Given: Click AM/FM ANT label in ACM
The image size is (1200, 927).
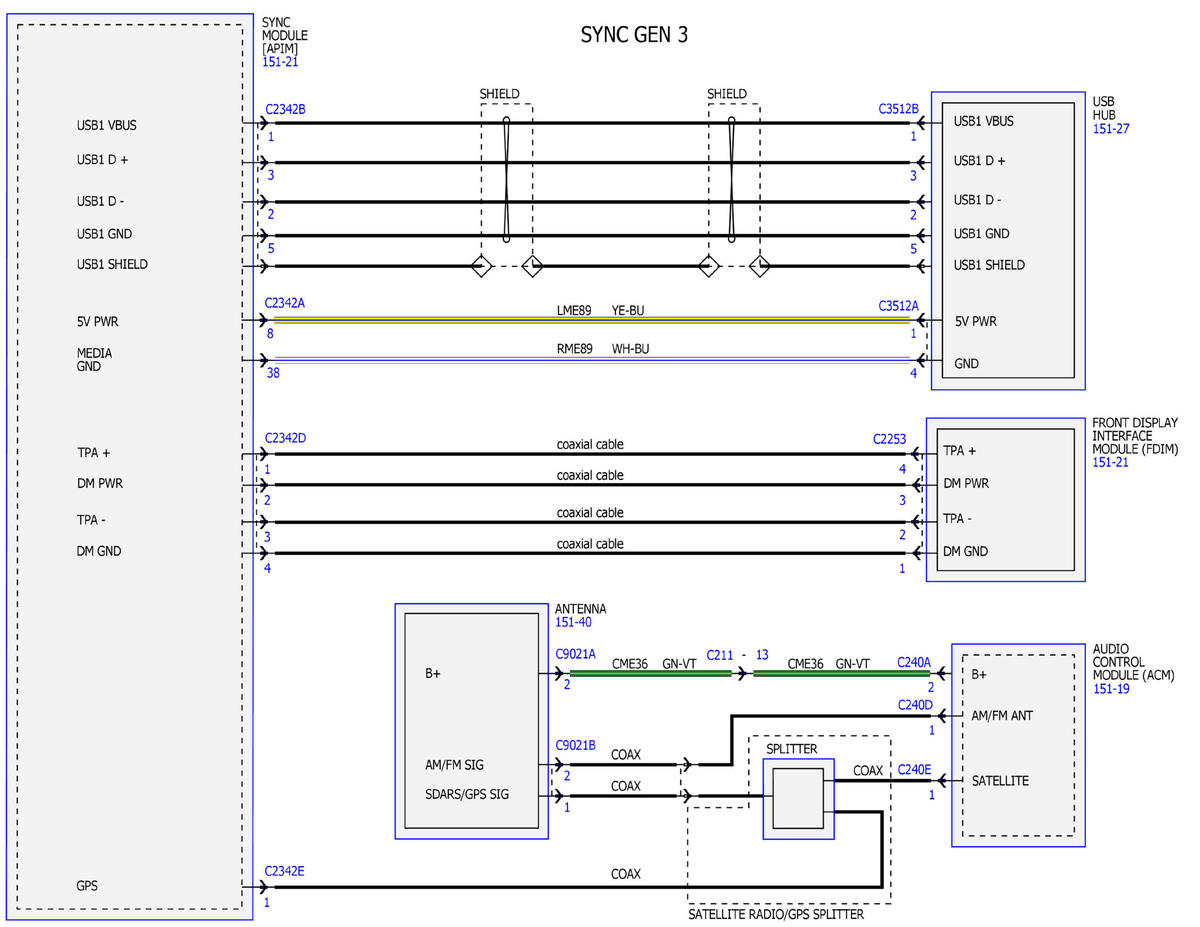Looking at the screenshot, I should point(1002,716).
